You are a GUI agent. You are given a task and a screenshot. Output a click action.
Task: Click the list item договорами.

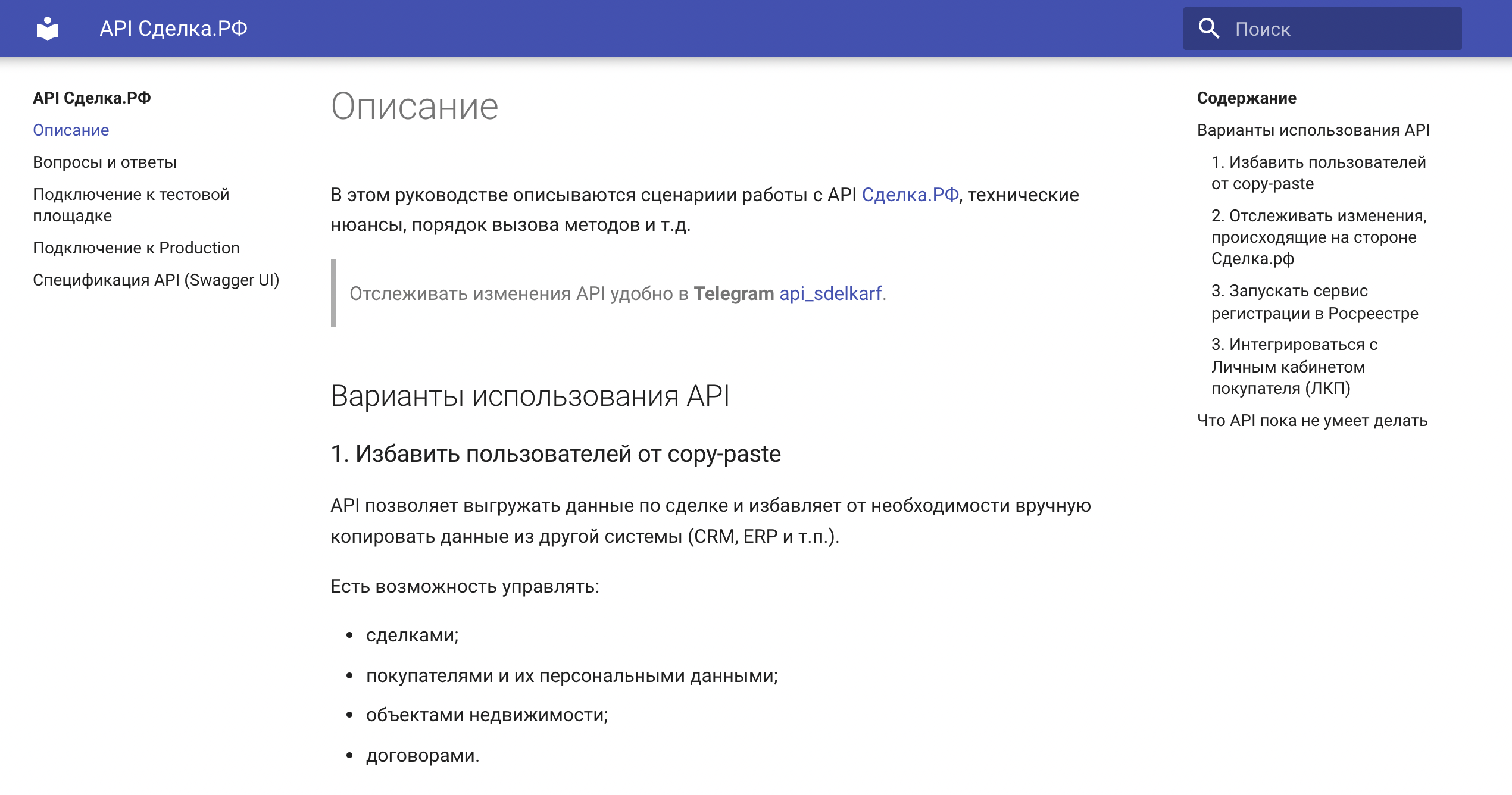422,755
